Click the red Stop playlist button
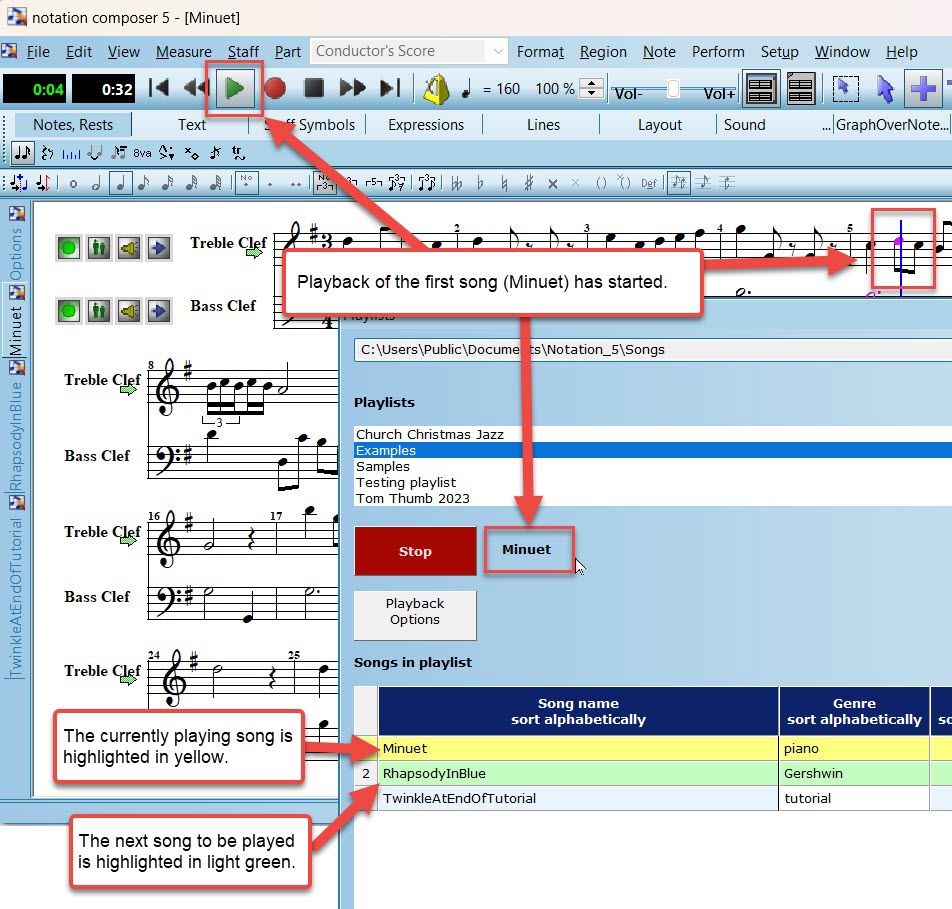Screen dimensions: 952x909 coord(415,551)
